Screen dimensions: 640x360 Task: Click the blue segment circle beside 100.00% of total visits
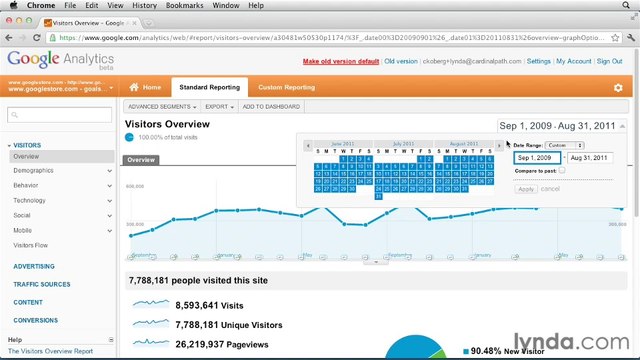[129, 137]
